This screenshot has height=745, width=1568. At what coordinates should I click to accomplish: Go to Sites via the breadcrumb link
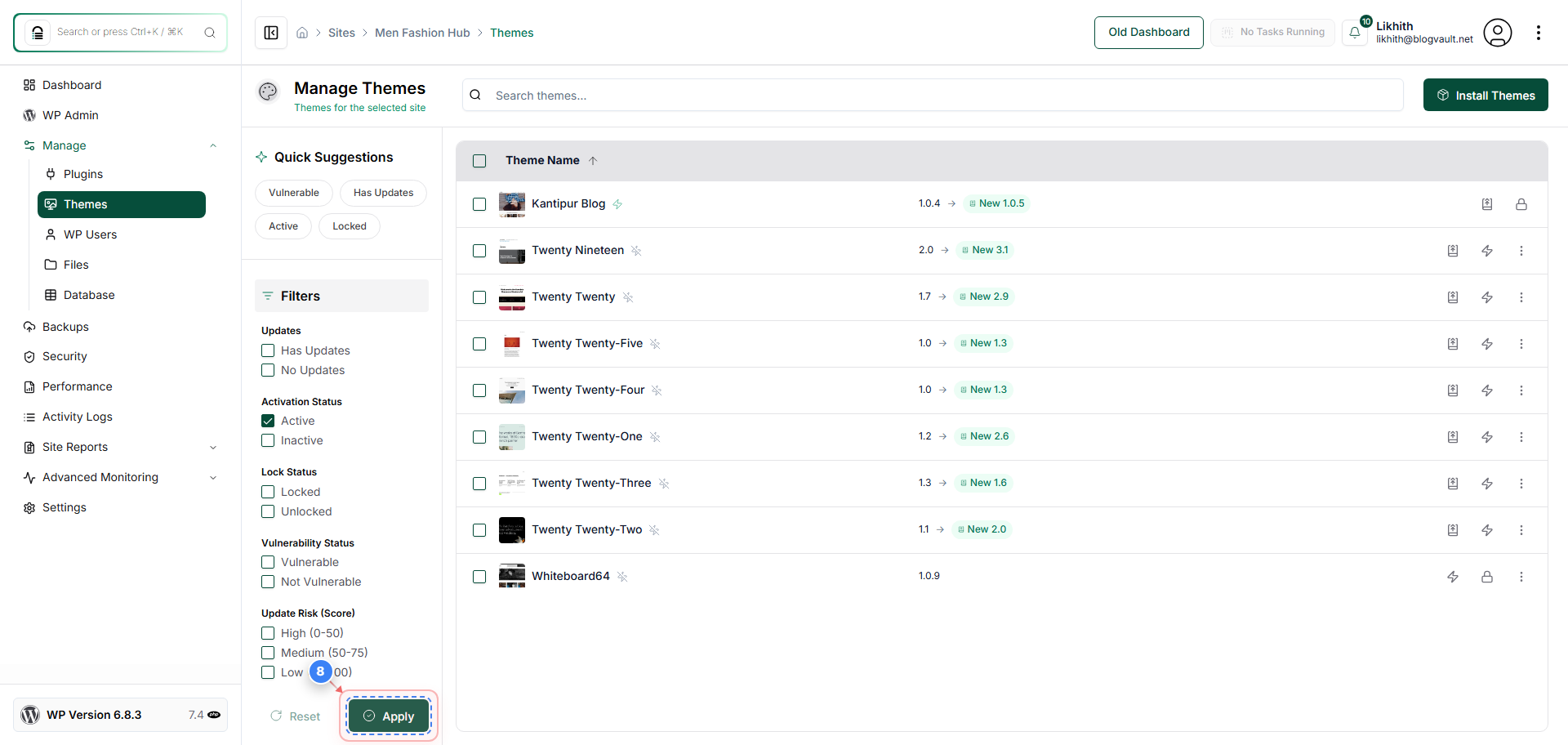point(342,33)
